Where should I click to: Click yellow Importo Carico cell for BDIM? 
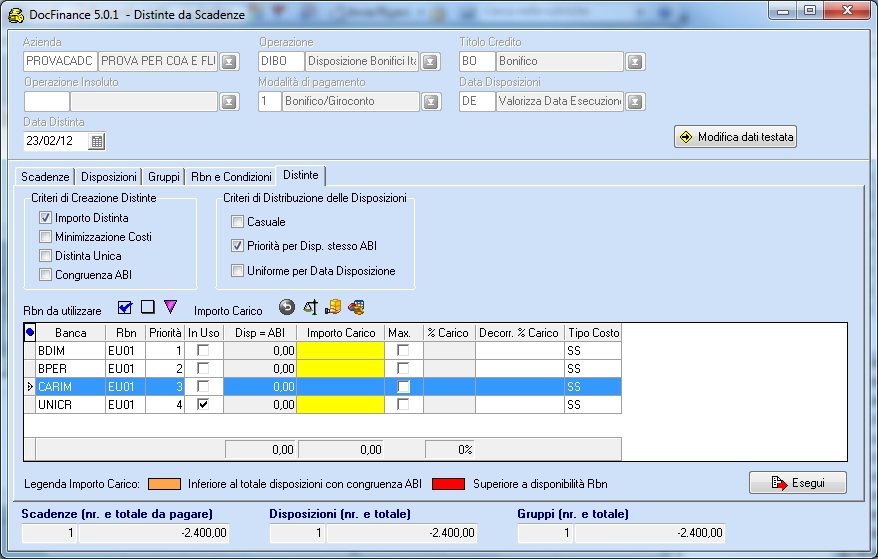coord(340,351)
